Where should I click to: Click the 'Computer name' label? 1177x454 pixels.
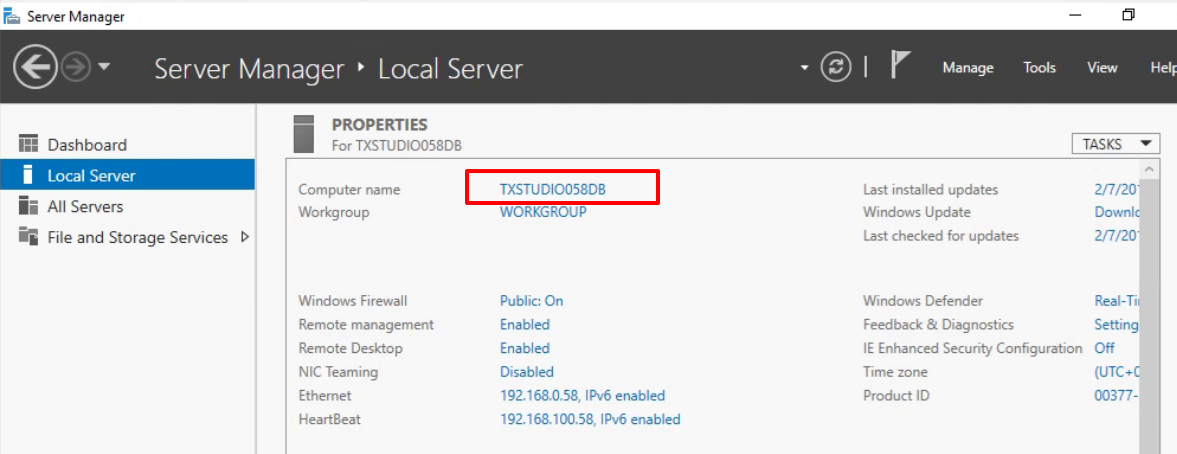[349, 190]
